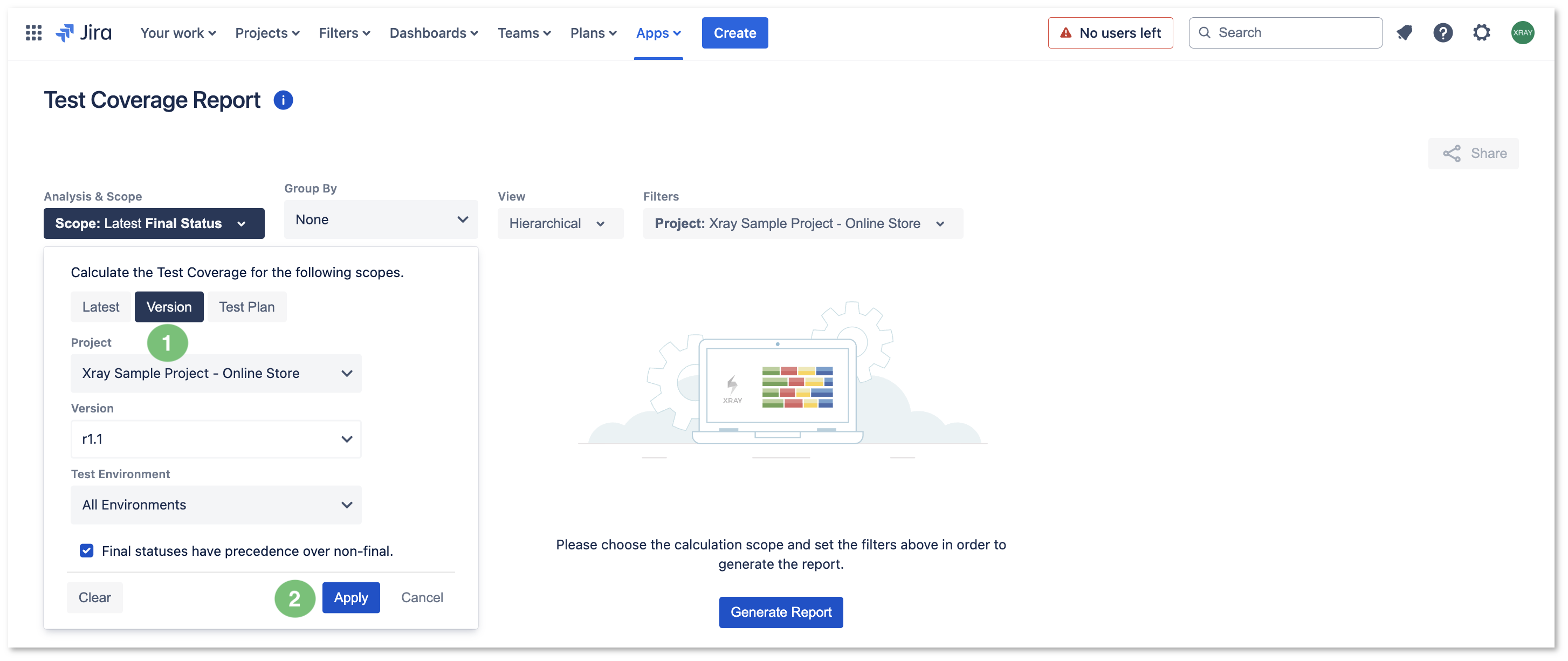Viewport: 1568px width, 661px height.
Task: Open the Xray Sample Project dropdown in scope panel
Action: pyautogui.click(x=216, y=373)
